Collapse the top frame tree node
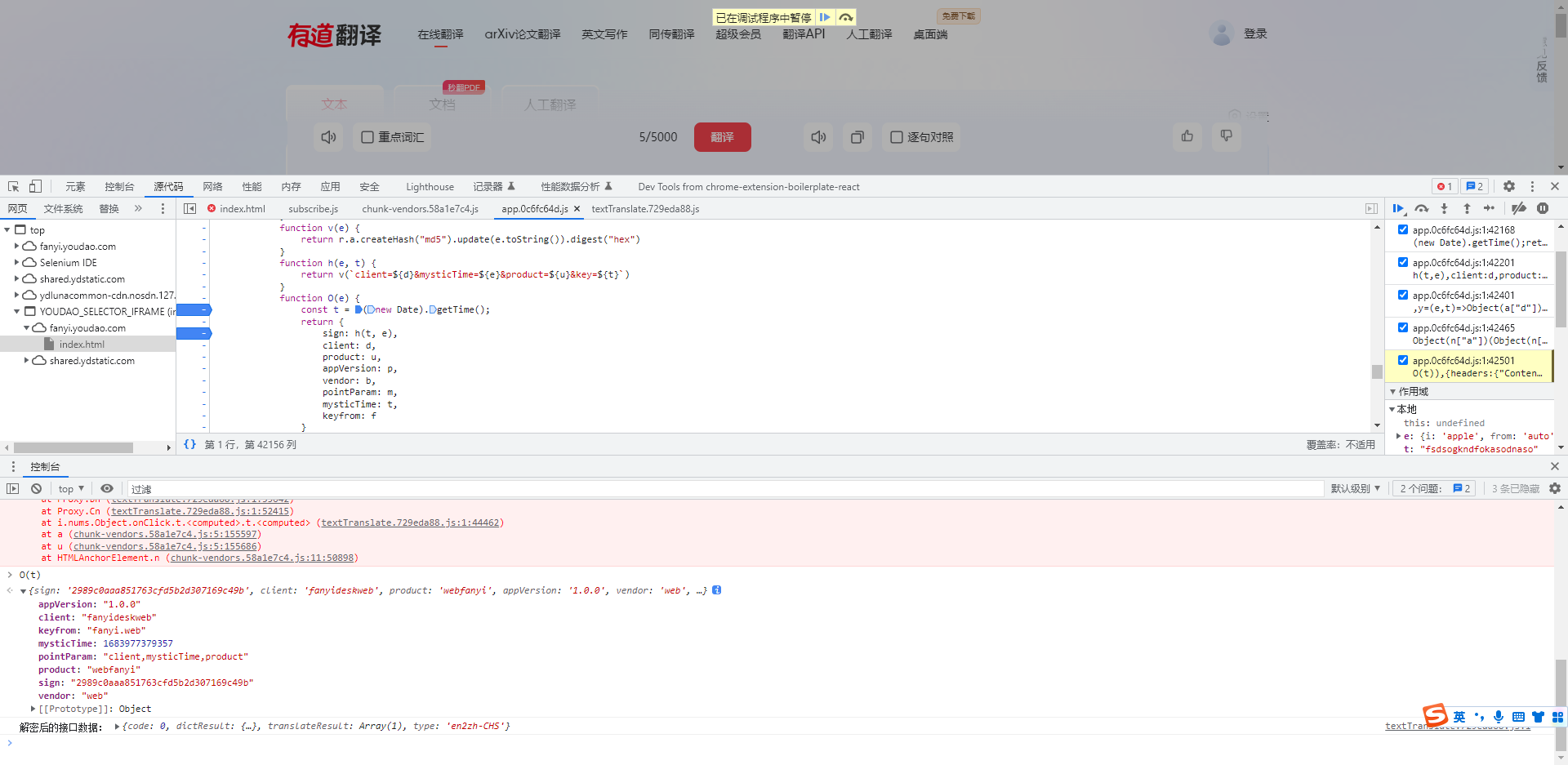Viewport: 1568px width, 765px height. pos(7,230)
